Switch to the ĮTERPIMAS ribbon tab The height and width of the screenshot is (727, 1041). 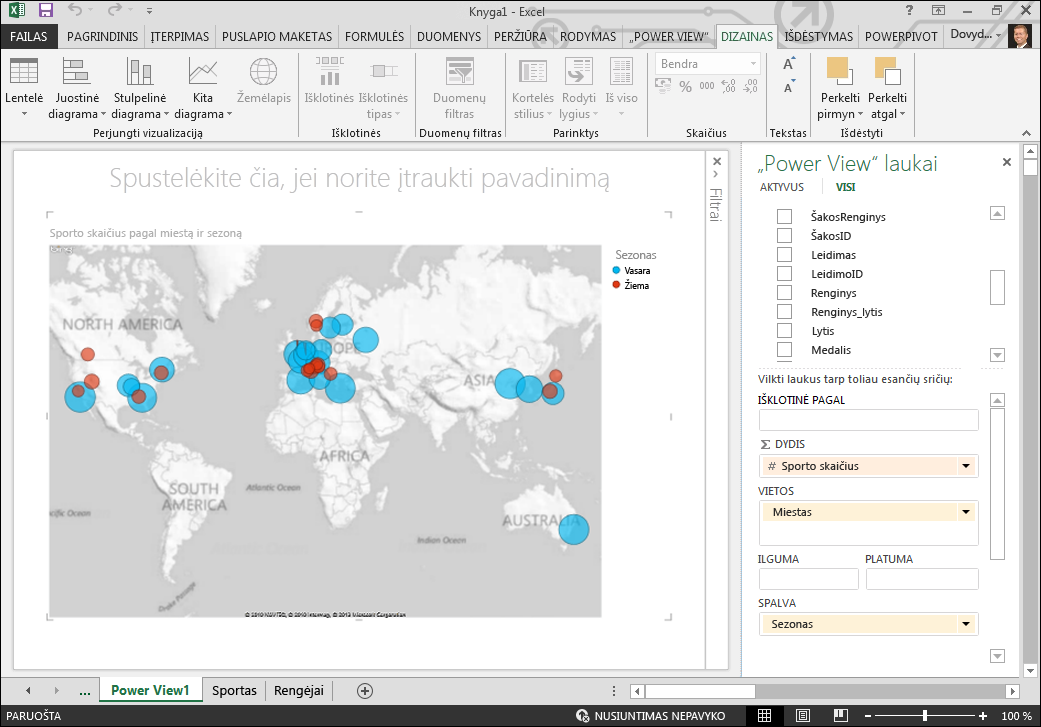click(180, 37)
